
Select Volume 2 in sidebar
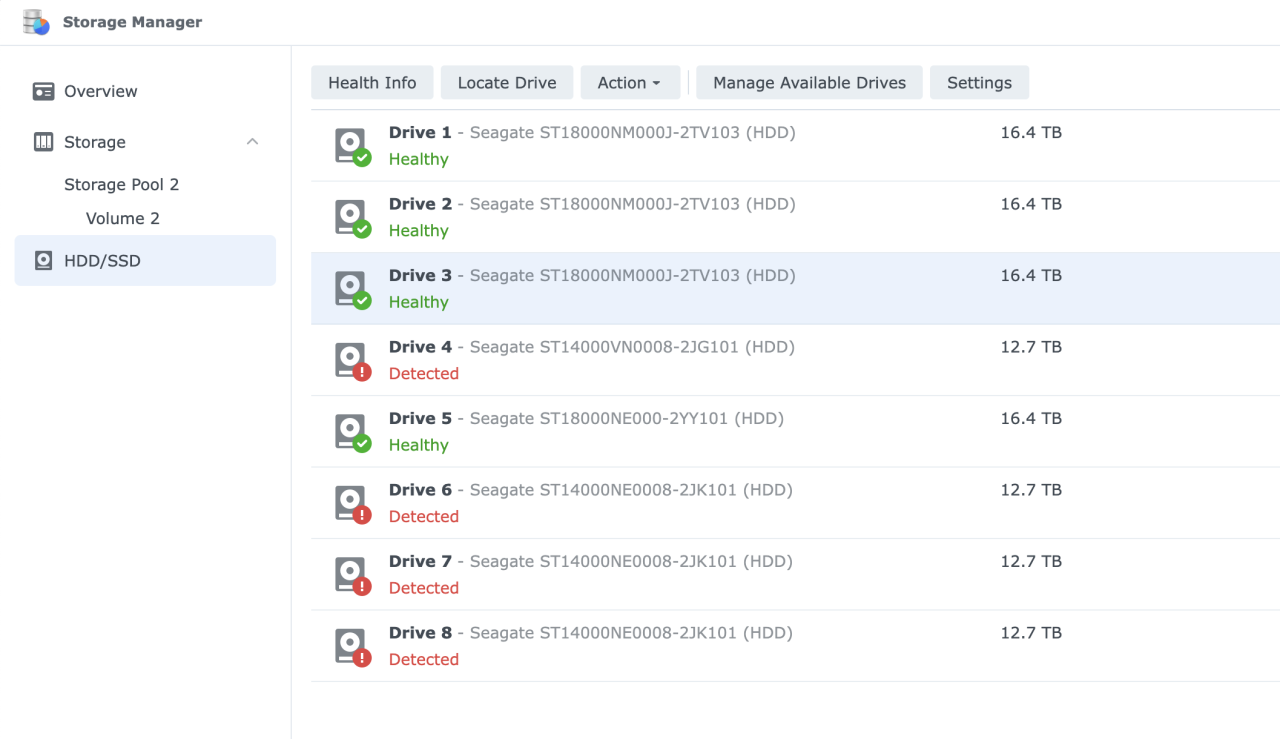pos(122,219)
